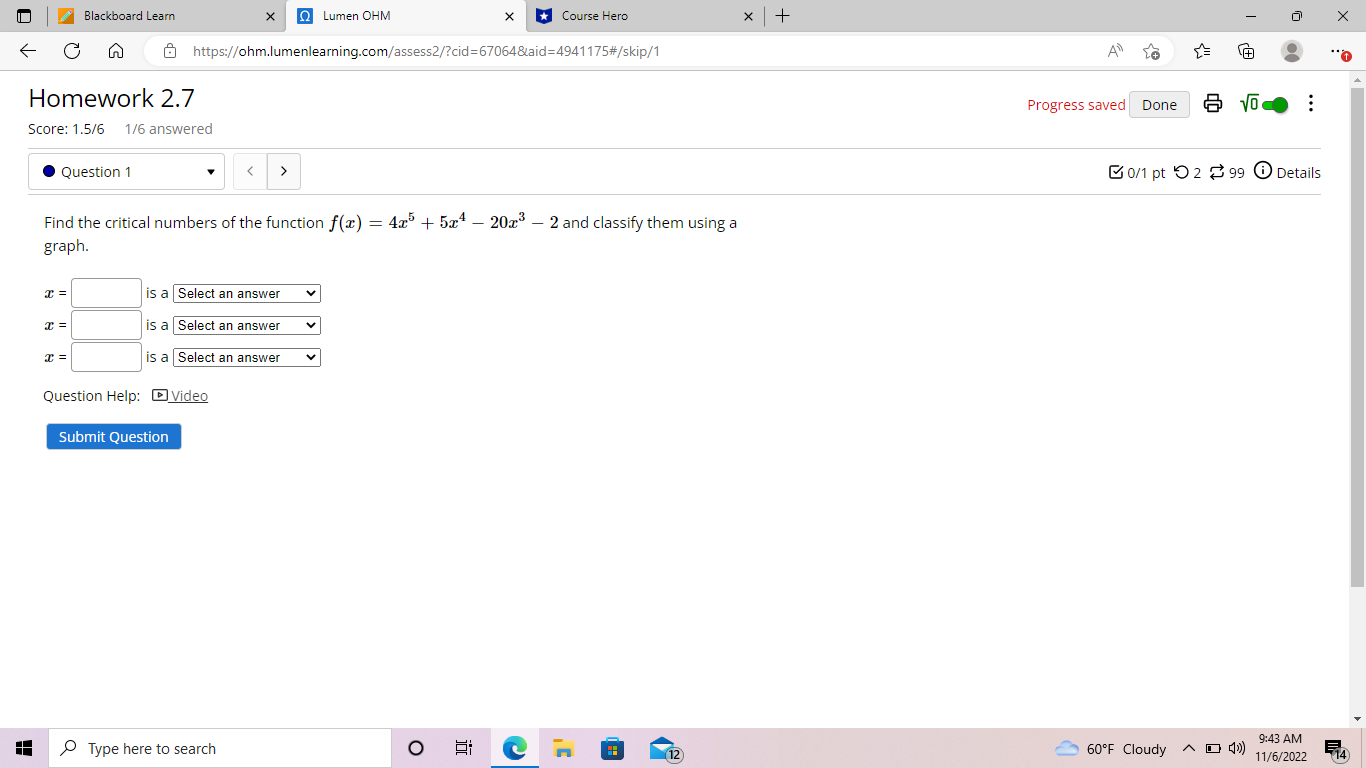Click the Details info icon
This screenshot has width=1366, height=768.
point(1262,171)
